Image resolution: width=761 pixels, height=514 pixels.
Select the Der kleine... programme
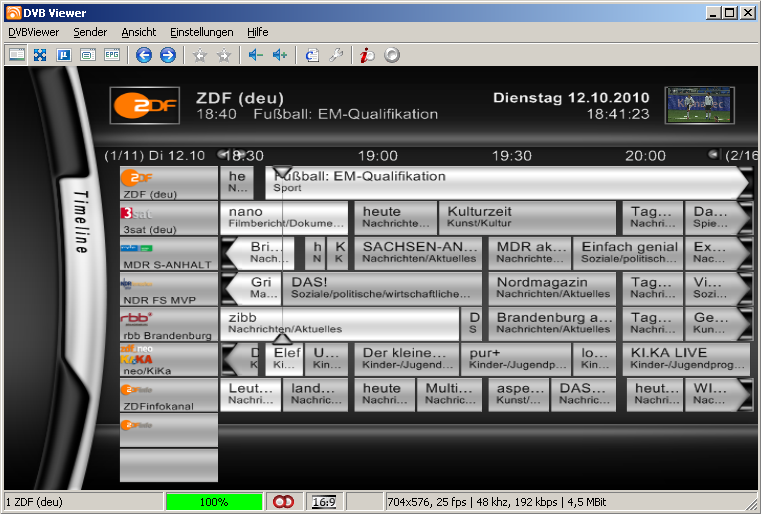pyautogui.click(x=407, y=359)
